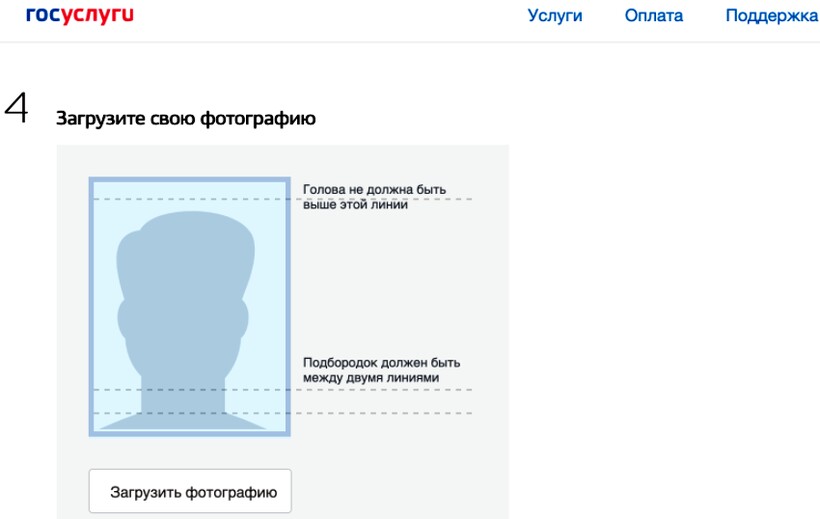Click the heading Загрузите свою фотографию
820x519 pixels.
[186, 120]
